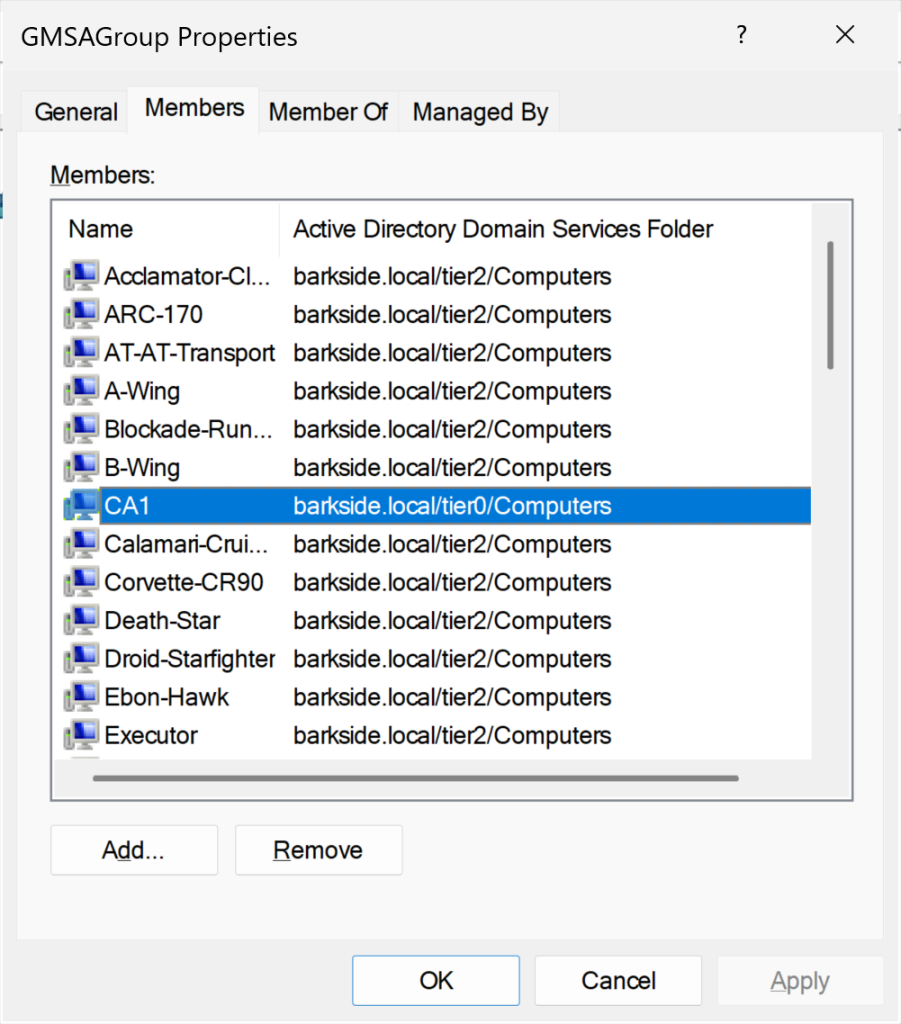Click the vertical scrollbar of the members list
This screenshot has height=1024, width=901.
(830, 305)
